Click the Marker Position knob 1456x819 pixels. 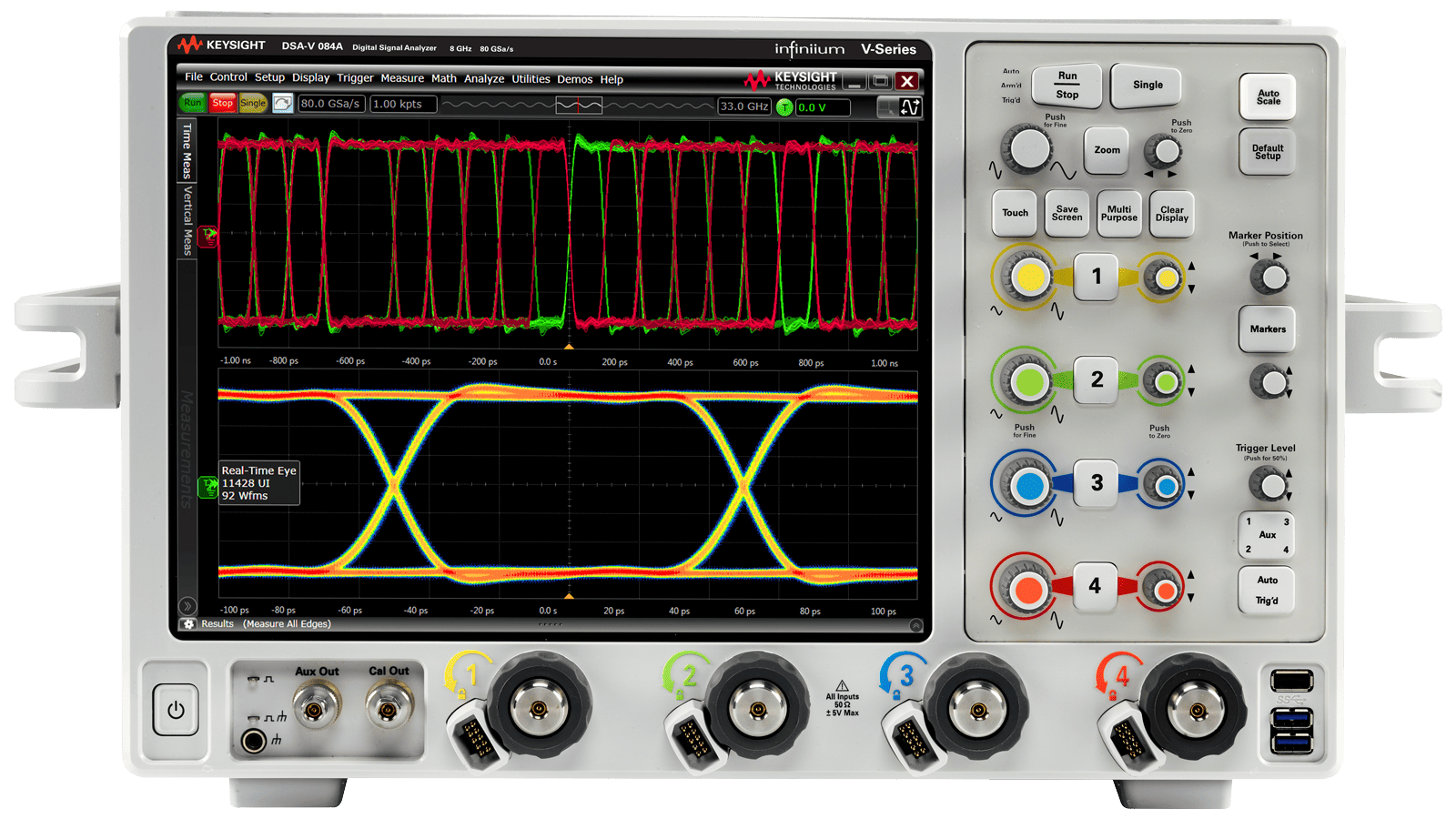(1269, 277)
